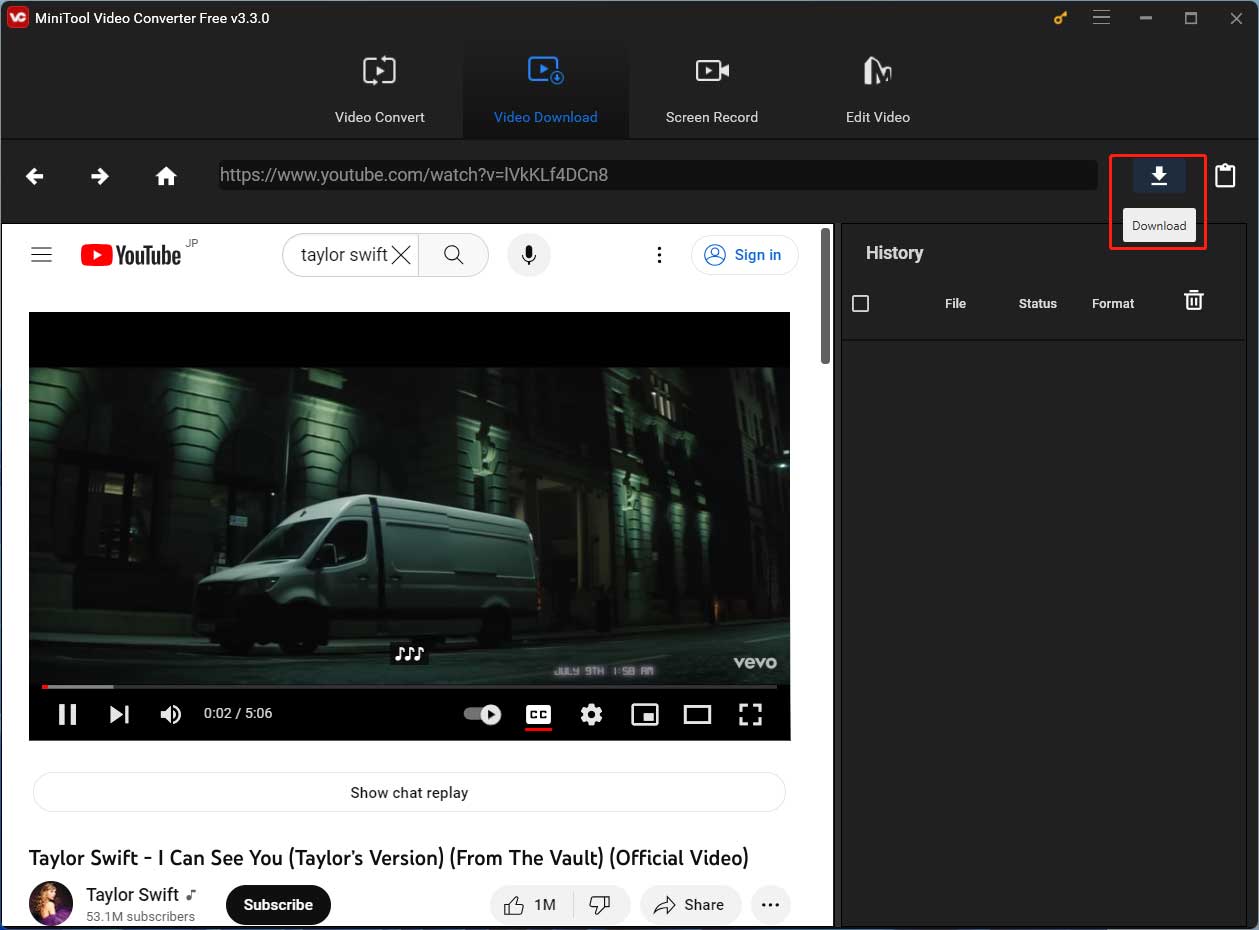Viewport: 1259px width, 930px height.
Task: Click Show chat replay
Action: click(408, 792)
